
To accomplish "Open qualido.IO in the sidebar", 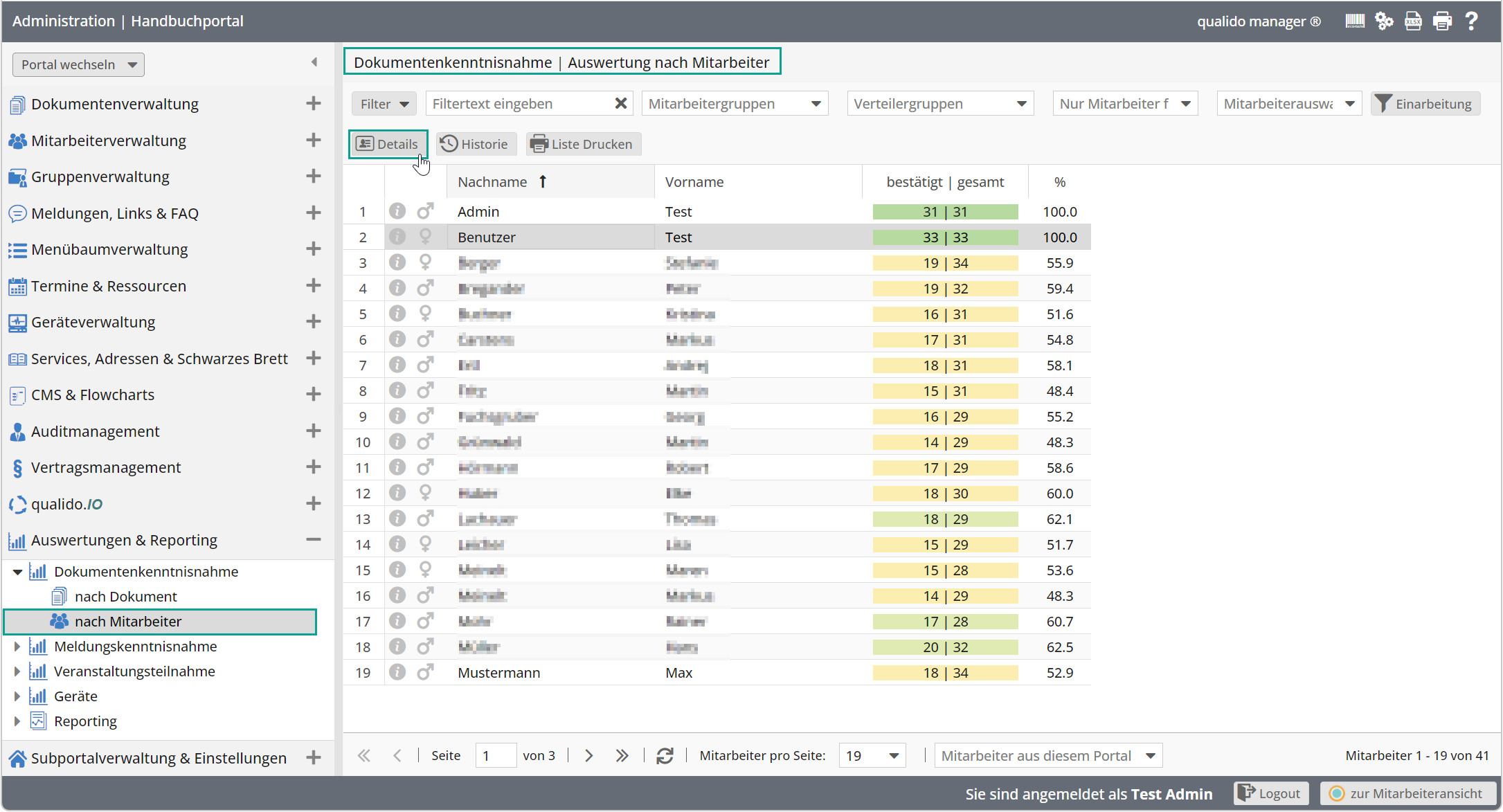I will tap(67, 504).
